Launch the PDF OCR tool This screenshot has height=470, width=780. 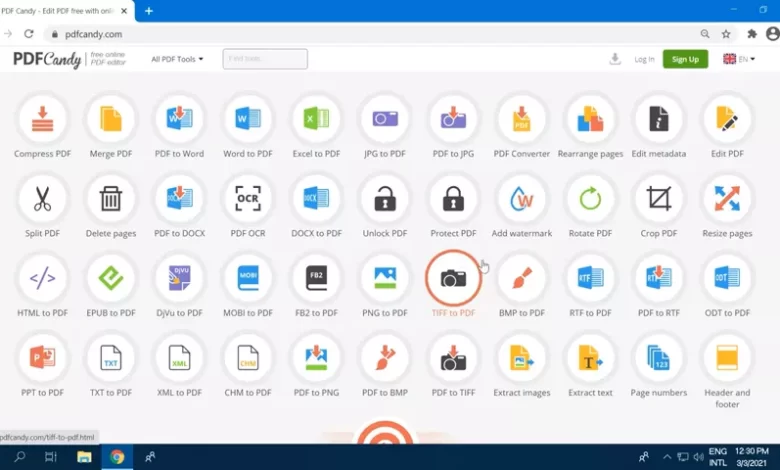coord(247,199)
